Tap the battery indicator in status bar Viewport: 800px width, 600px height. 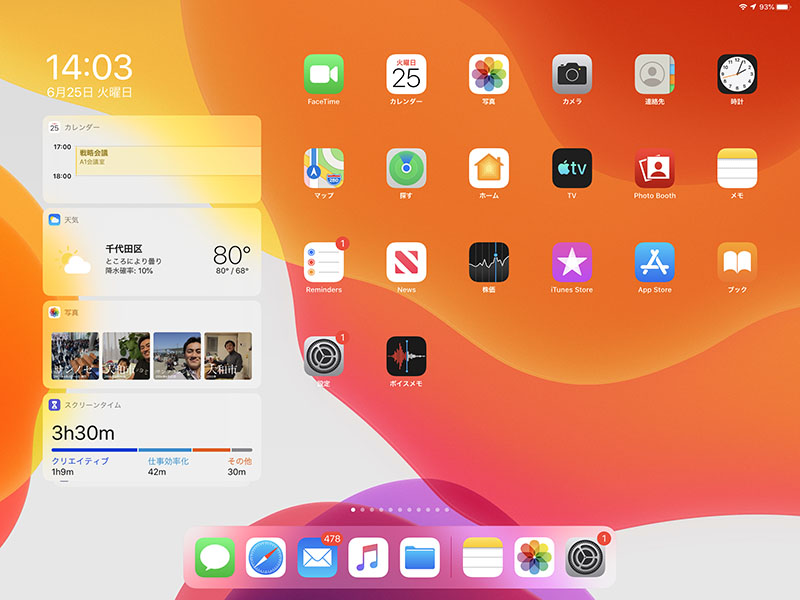[783, 7]
